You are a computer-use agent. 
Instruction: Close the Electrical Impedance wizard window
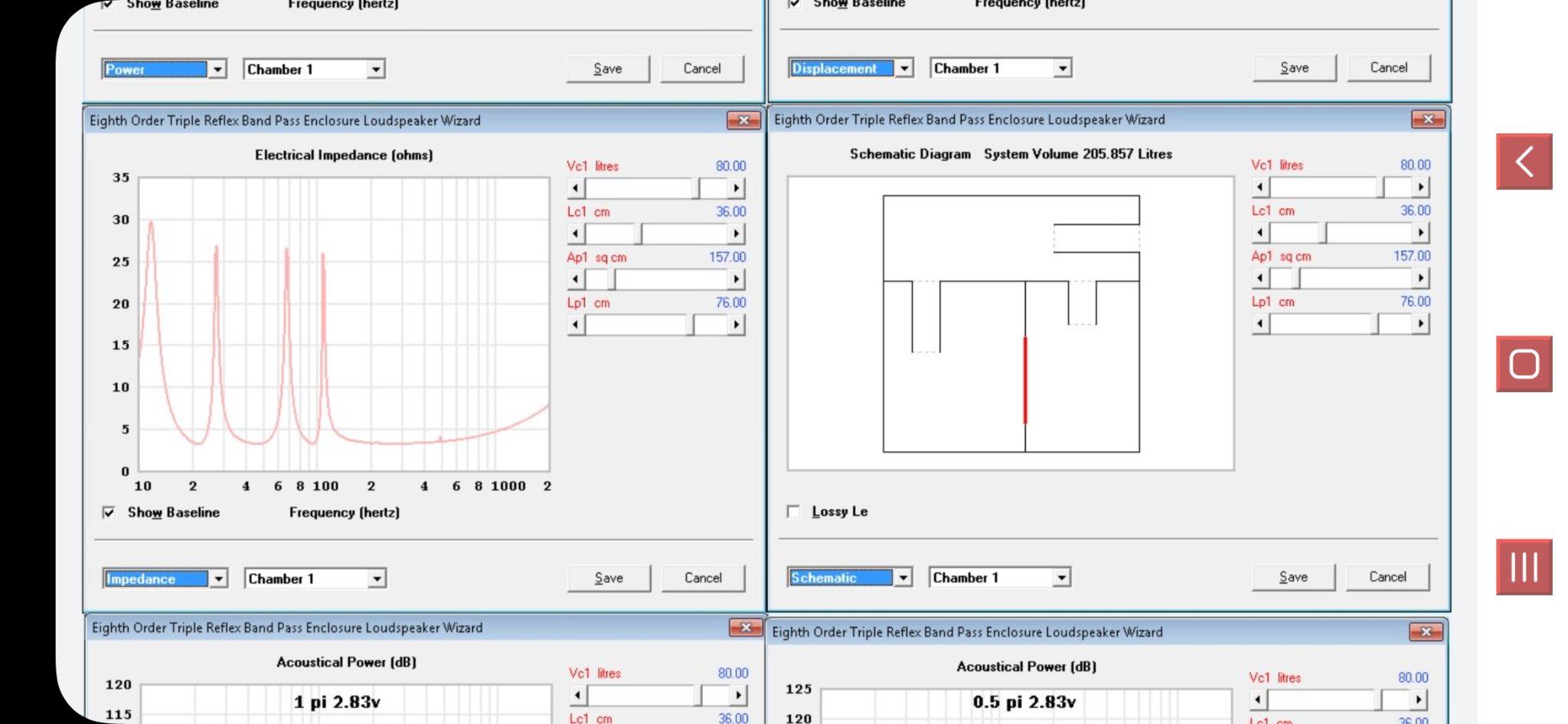tap(743, 120)
